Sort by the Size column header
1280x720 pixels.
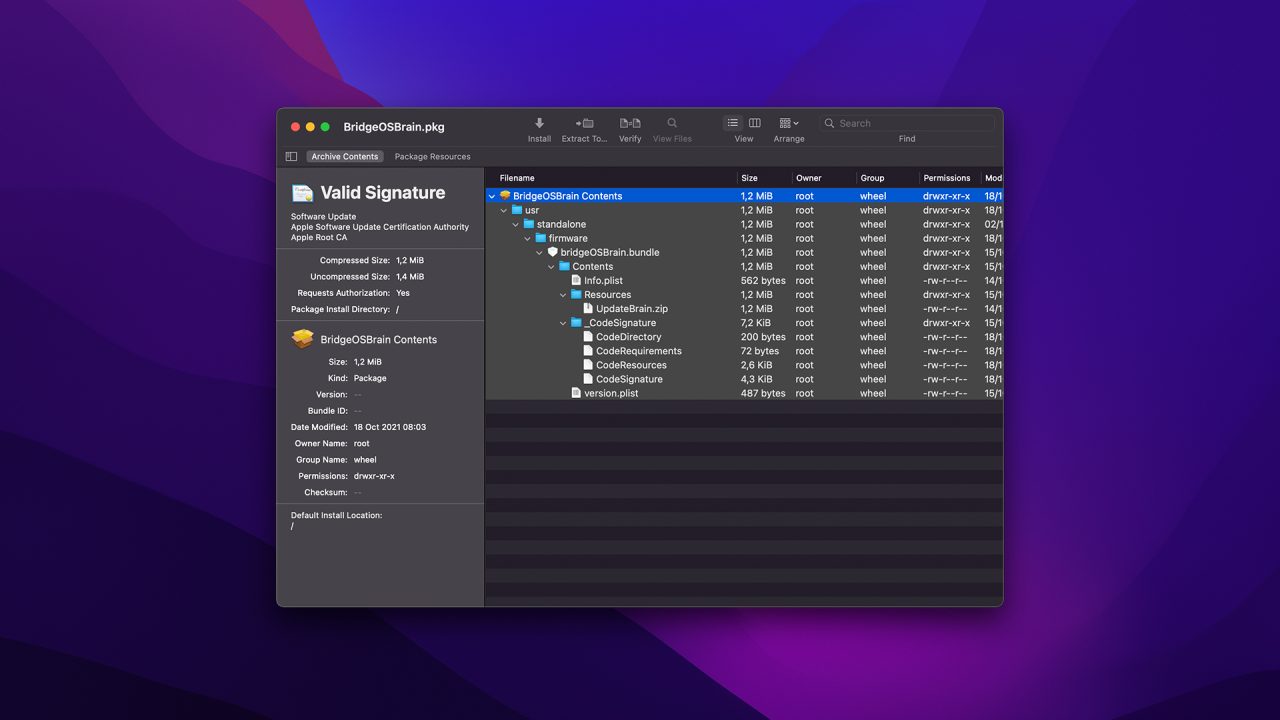[x=749, y=178]
